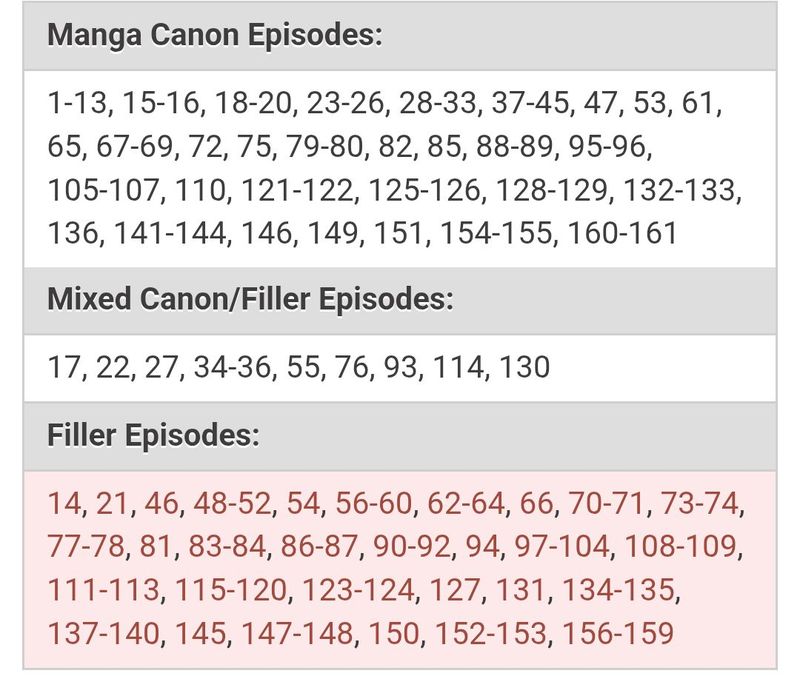The height and width of the screenshot is (676, 800).
Task: Open filler episodes 77-78 link
Action: point(85,546)
